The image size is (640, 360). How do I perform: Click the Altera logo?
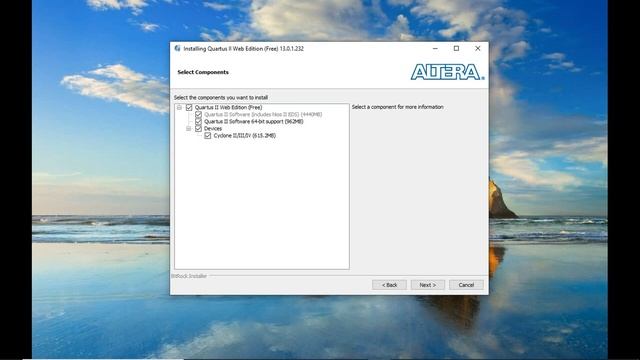pyautogui.click(x=447, y=72)
